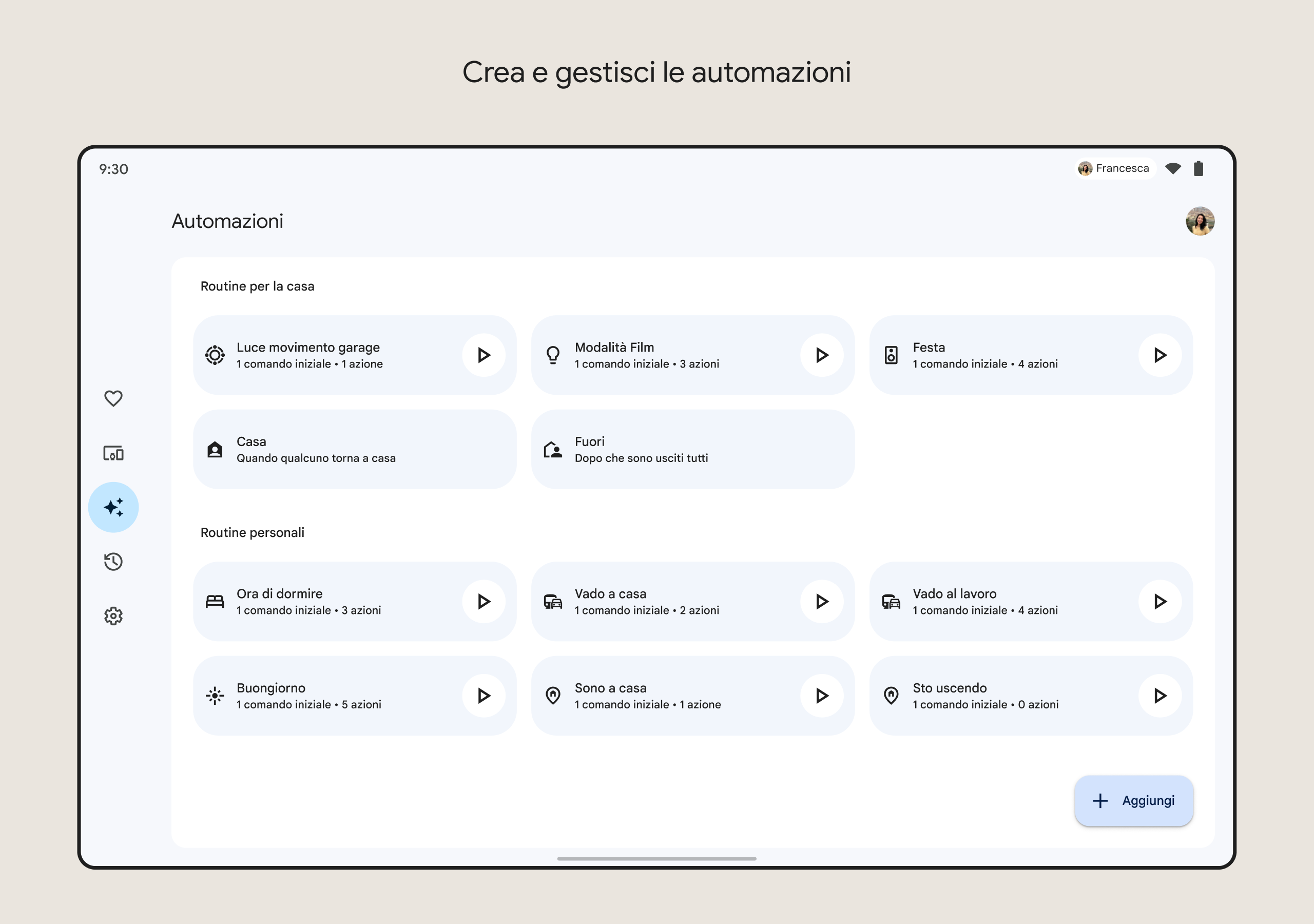The image size is (1314, 924).
Task: Click the battery status icon
Action: [1199, 168]
